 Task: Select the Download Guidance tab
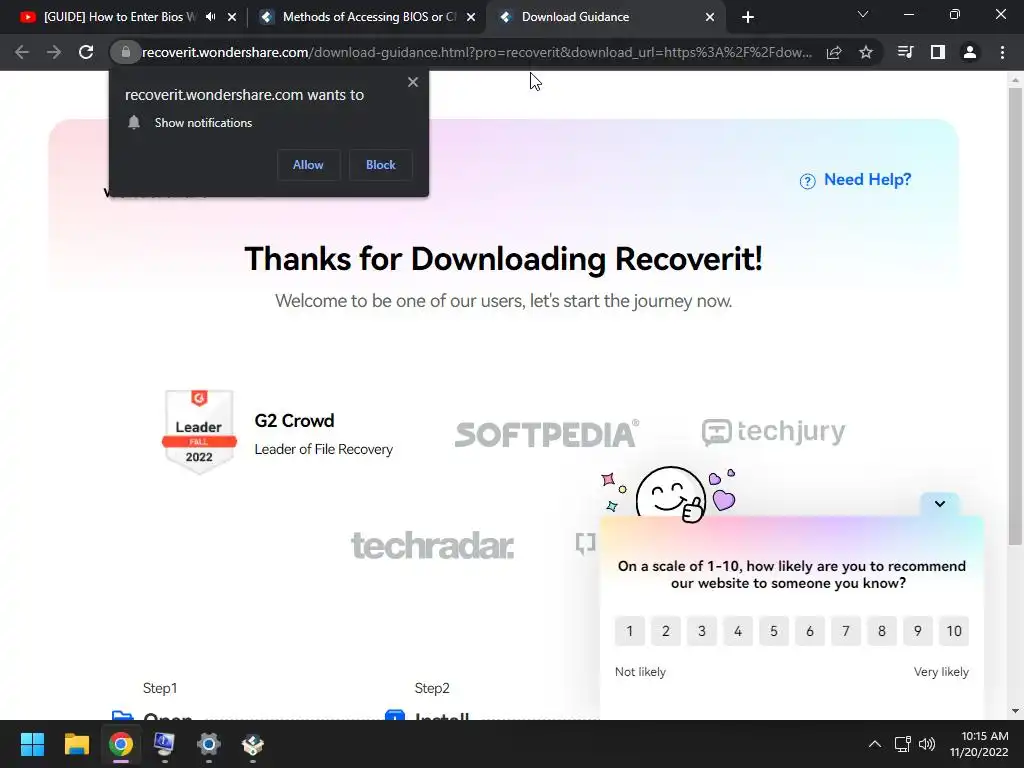click(x=575, y=17)
